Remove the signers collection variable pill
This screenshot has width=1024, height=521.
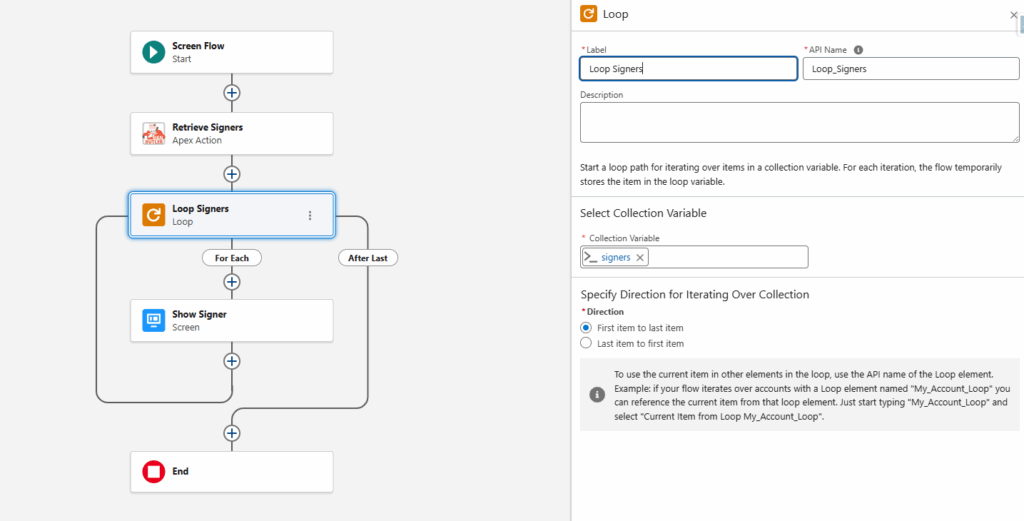pyautogui.click(x=640, y=258)
